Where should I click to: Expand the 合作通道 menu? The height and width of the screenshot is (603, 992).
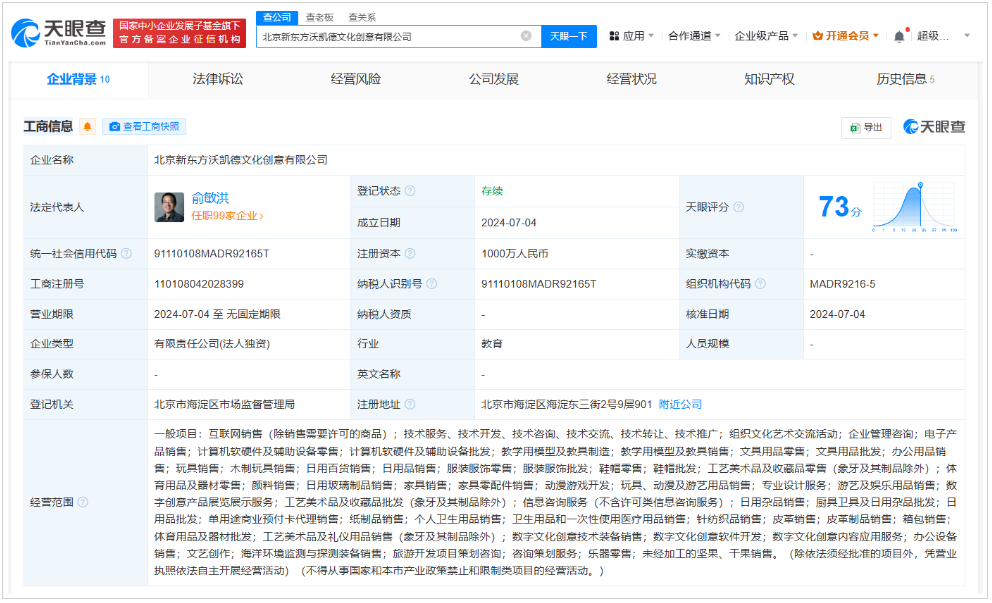click(694, 36)
